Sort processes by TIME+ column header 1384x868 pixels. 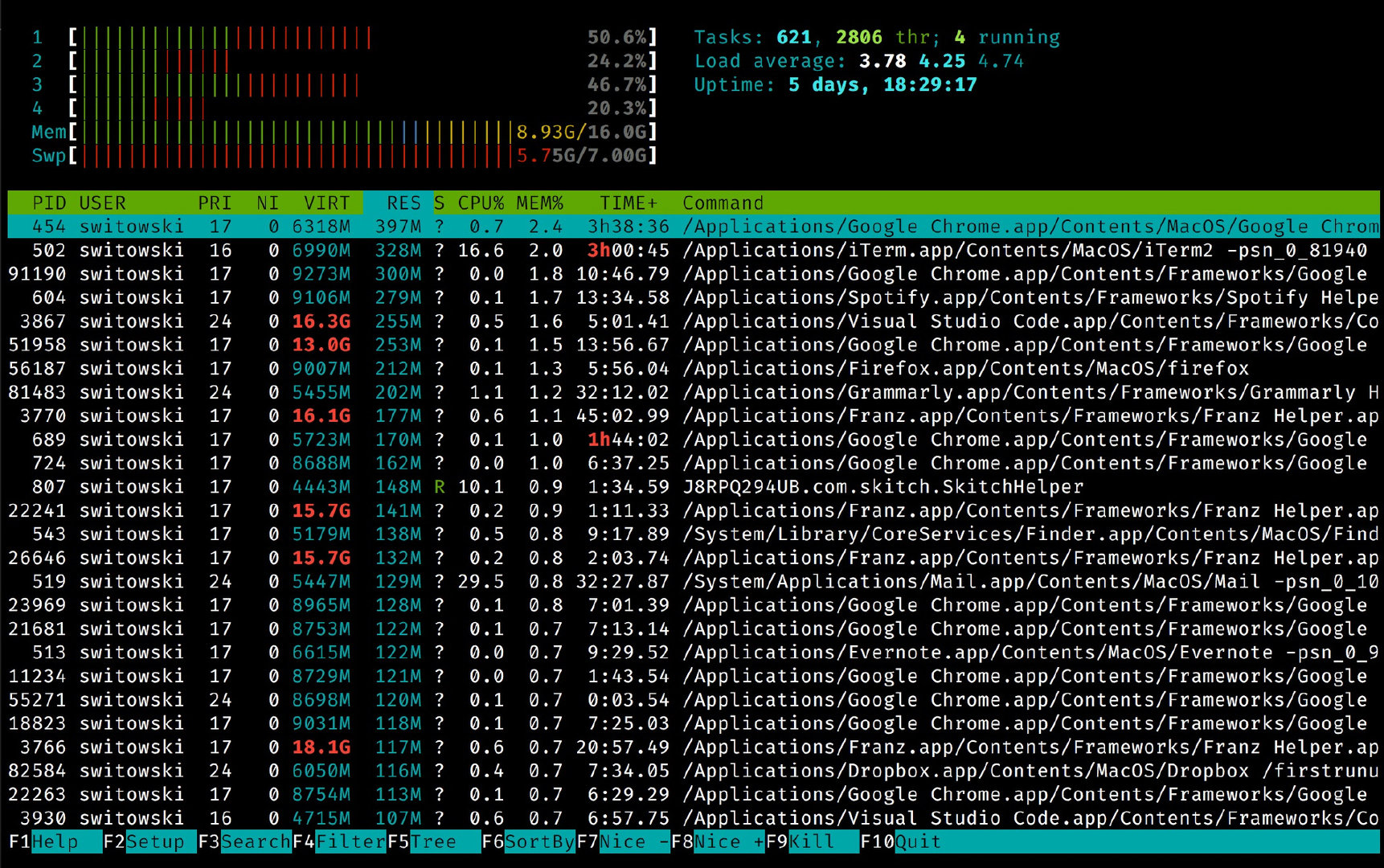[628, 203]
